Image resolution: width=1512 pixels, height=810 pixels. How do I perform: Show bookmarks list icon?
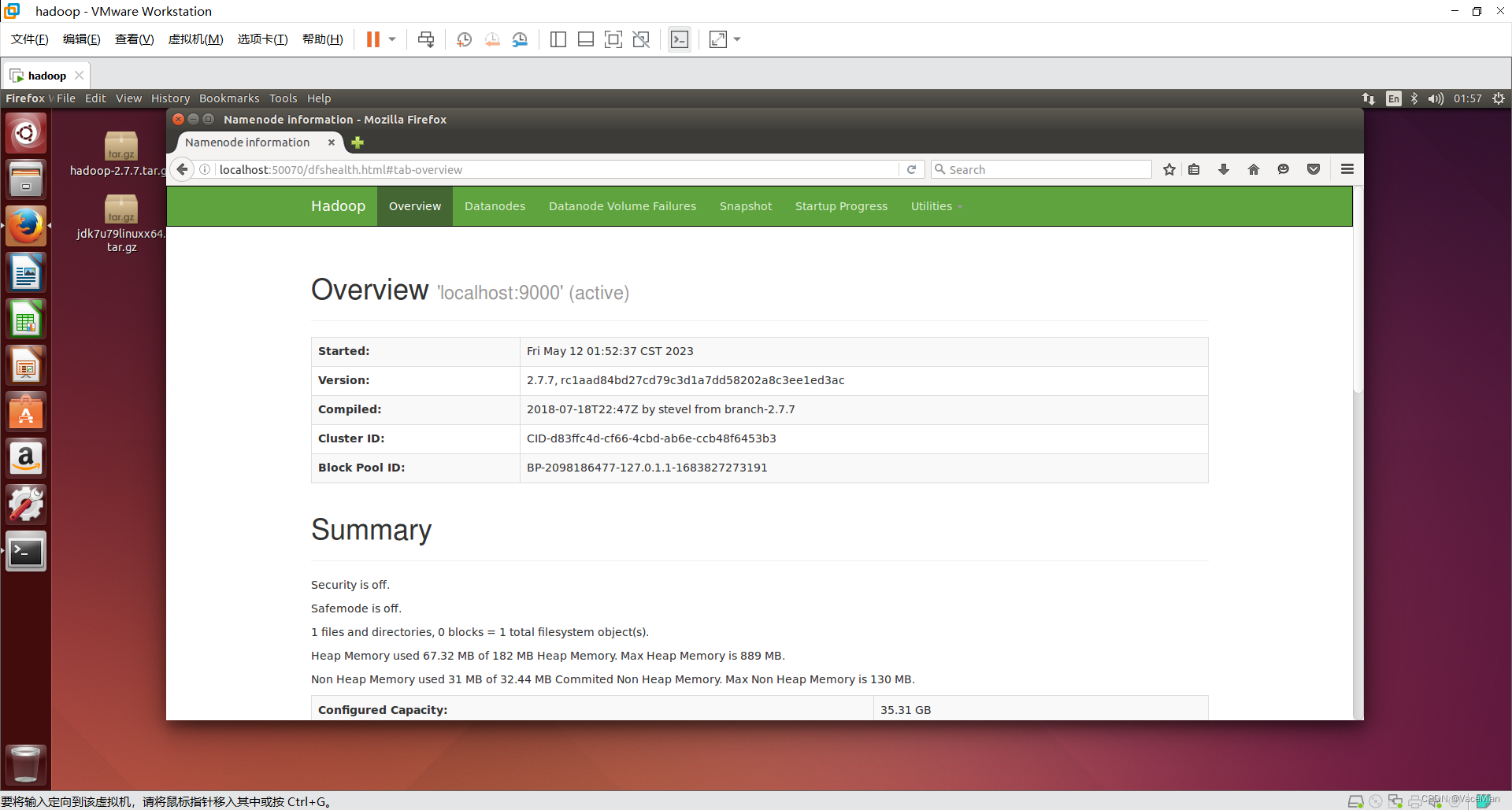click(1194, 169)
